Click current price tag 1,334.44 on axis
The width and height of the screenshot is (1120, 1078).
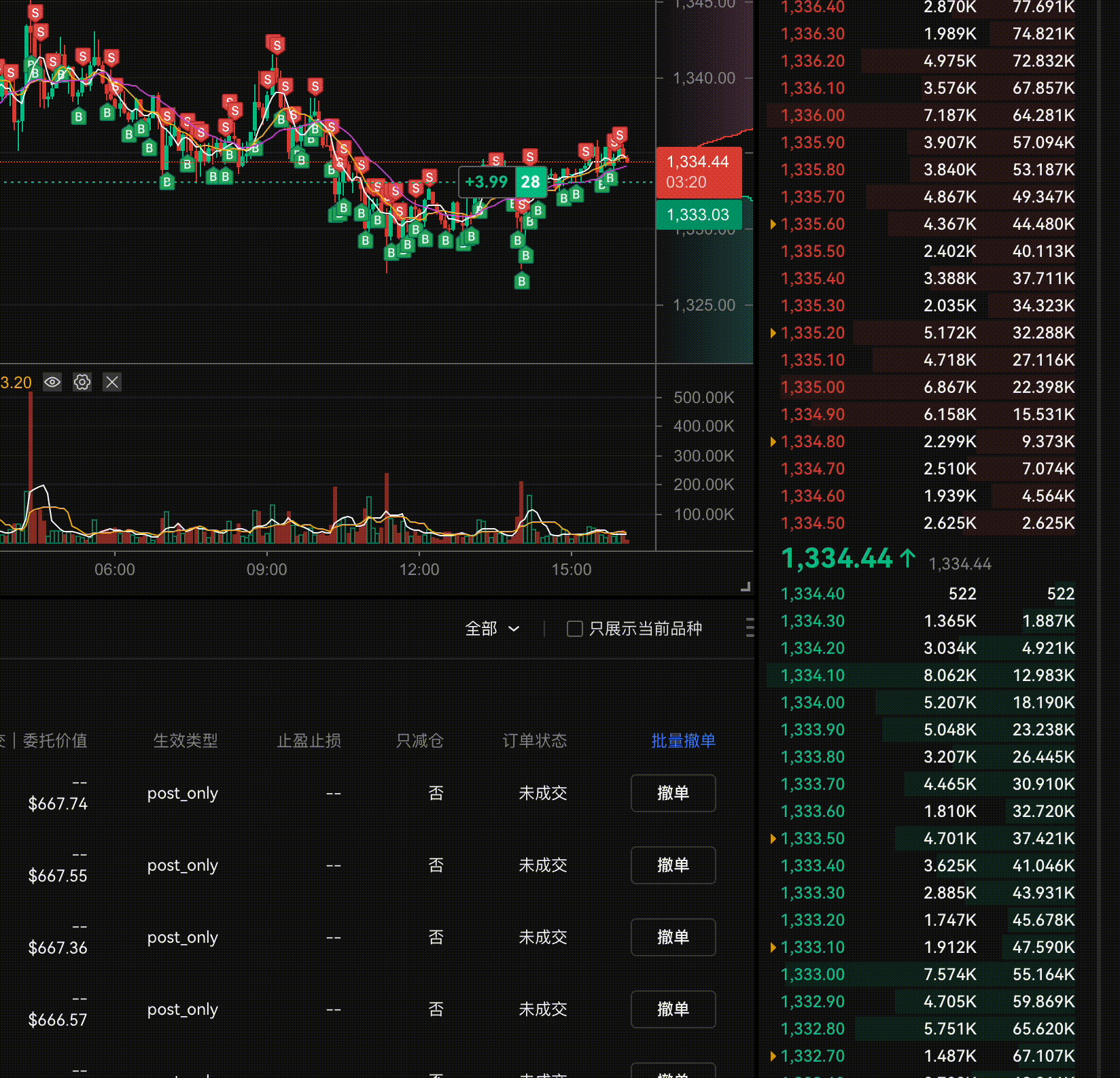(698, 171)
